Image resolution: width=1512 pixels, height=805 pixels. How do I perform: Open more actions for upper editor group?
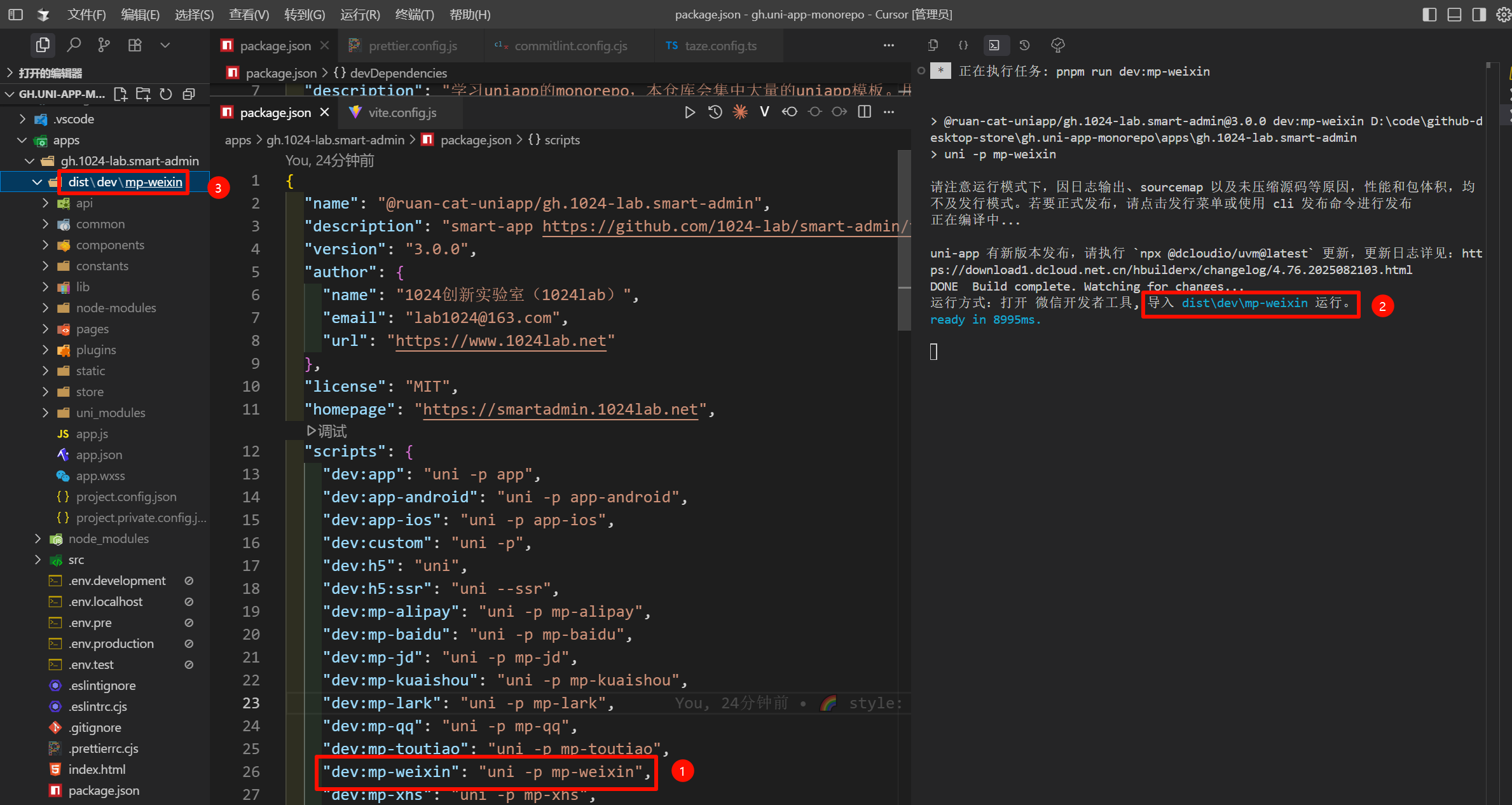889,45
